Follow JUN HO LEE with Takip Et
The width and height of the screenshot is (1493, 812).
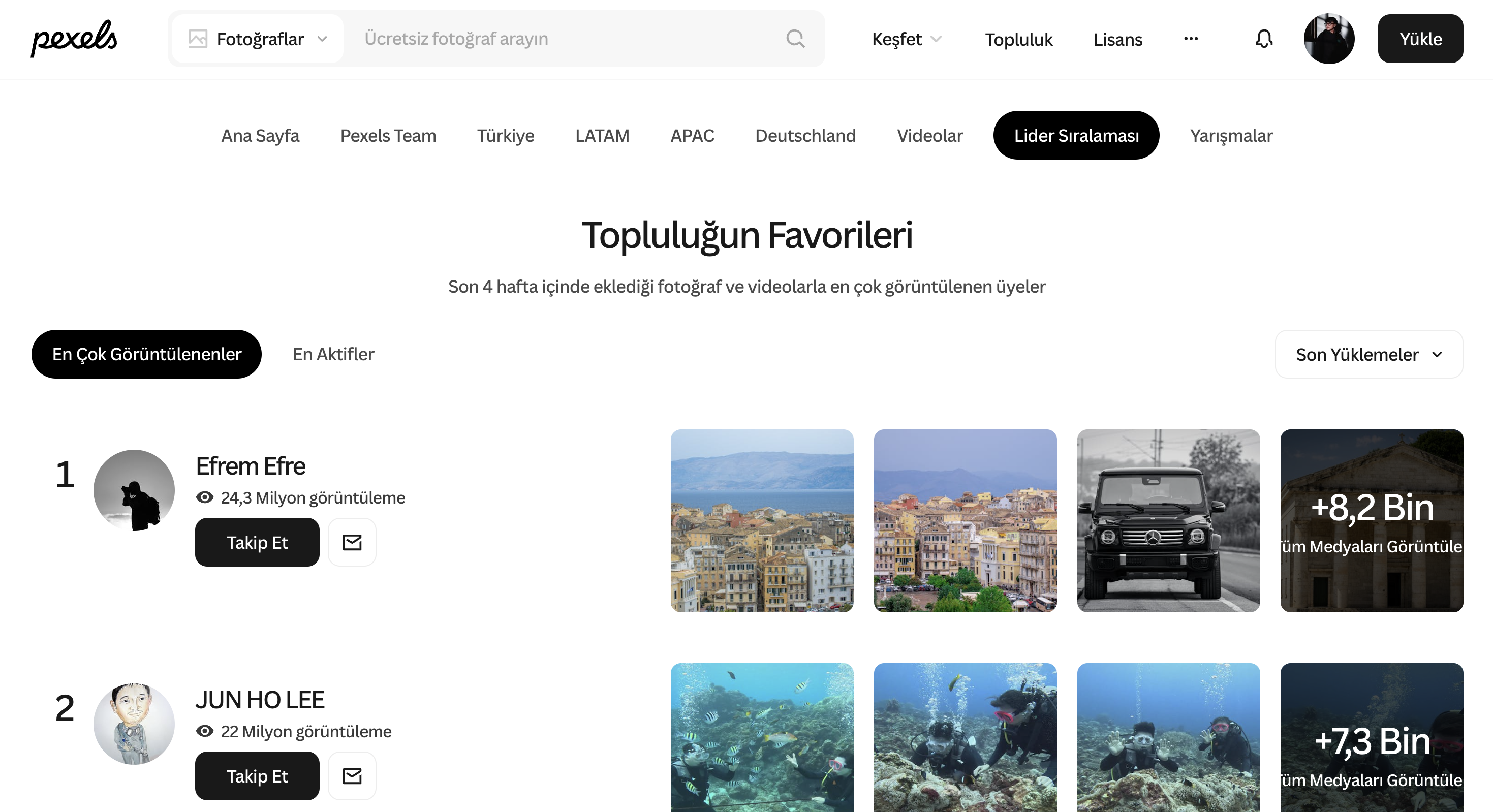pos(257,776)
